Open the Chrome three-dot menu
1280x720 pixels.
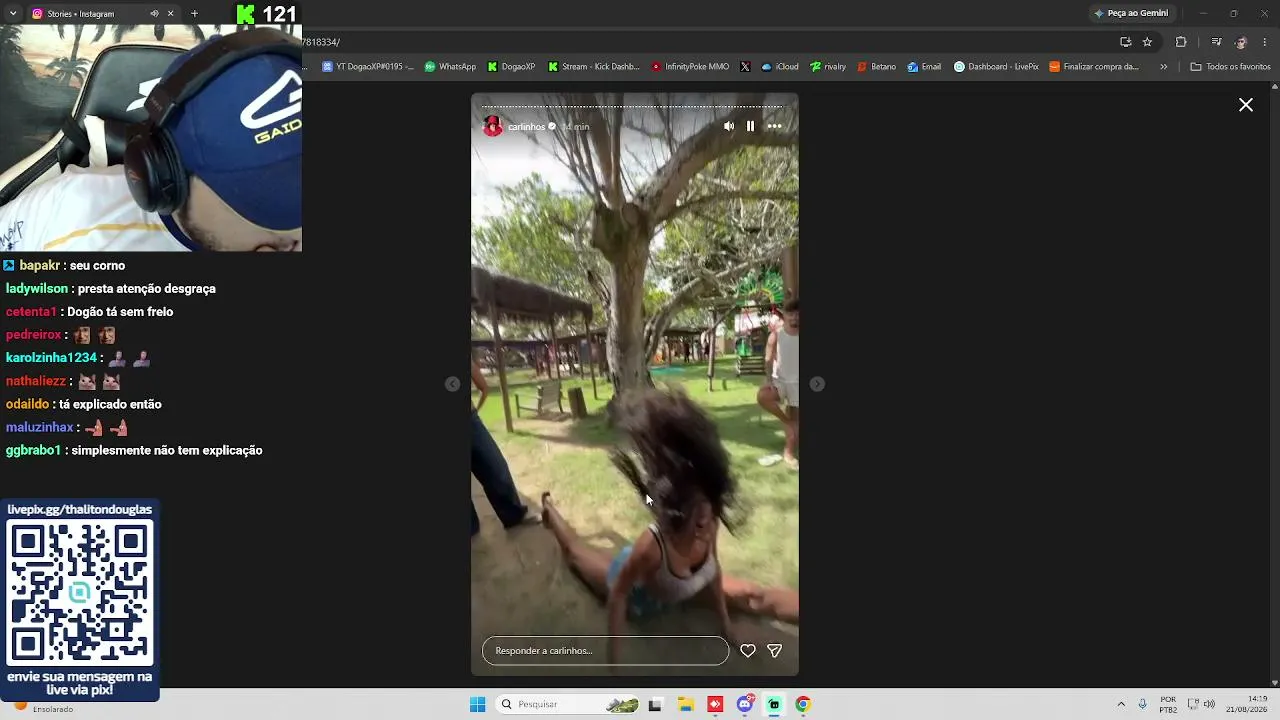pyautogui.click(x=1266, y=42)
